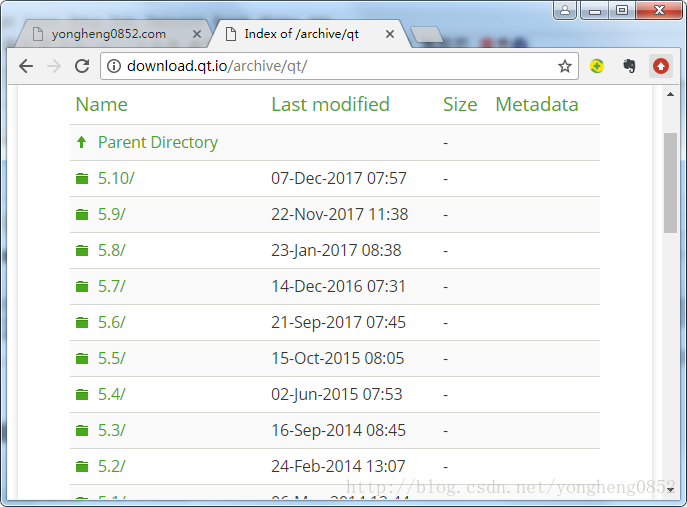This screenshot has height=507, width=687.
Task: Go back with the browser back arrow
Action: 26,66
